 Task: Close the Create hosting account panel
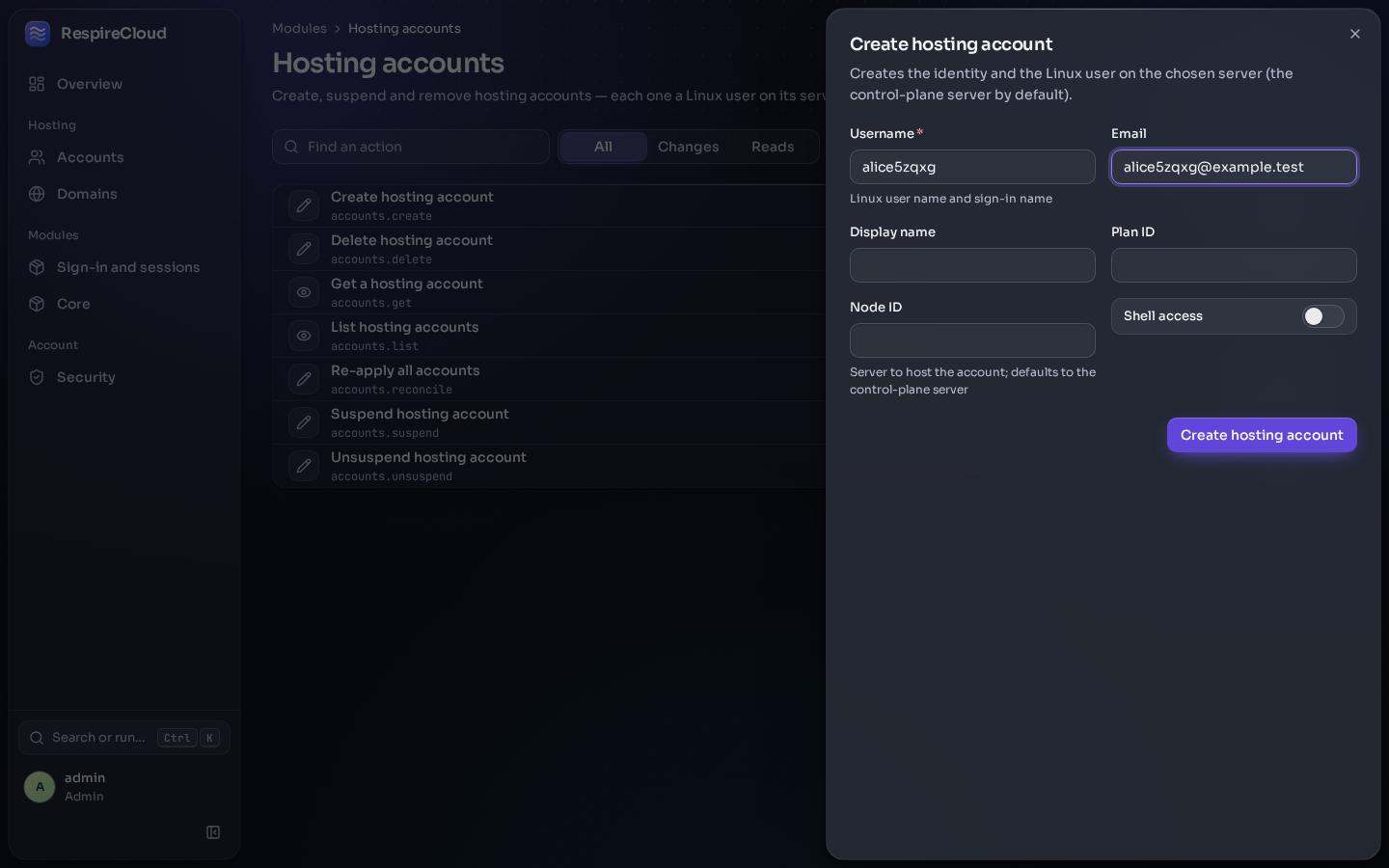click(x=1355, y=34)
